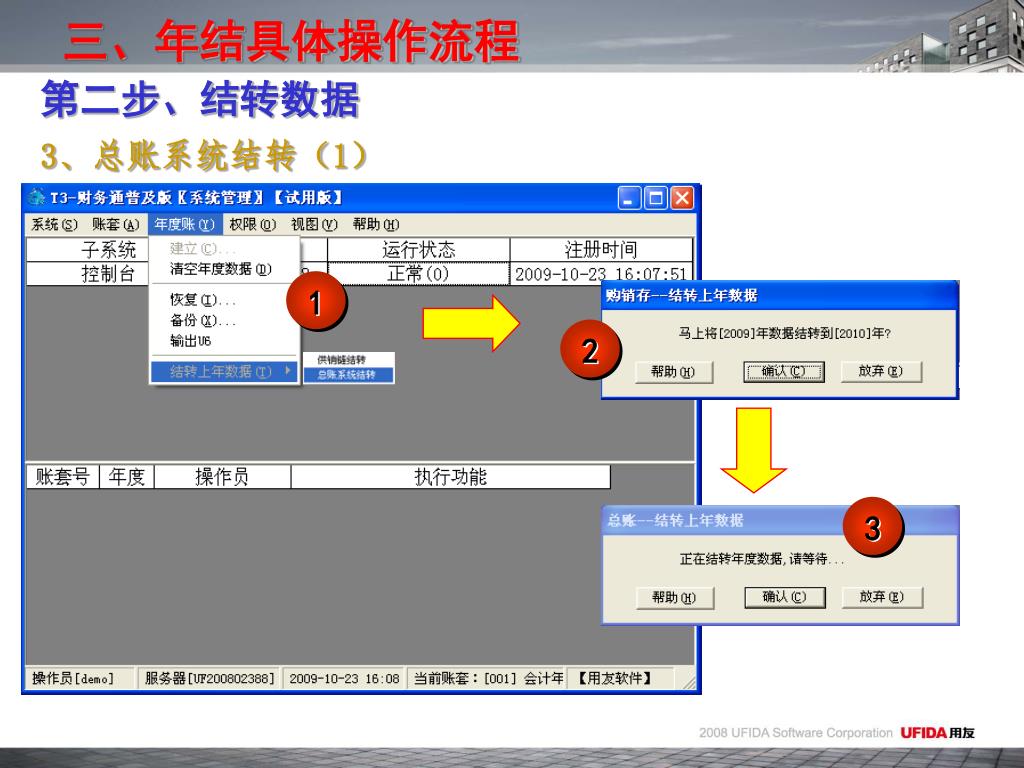Click the 总账--结转上年数据 dialog title bar
Image resolution: width=1024 pixels, height=768 pixels.
(780, 520)
